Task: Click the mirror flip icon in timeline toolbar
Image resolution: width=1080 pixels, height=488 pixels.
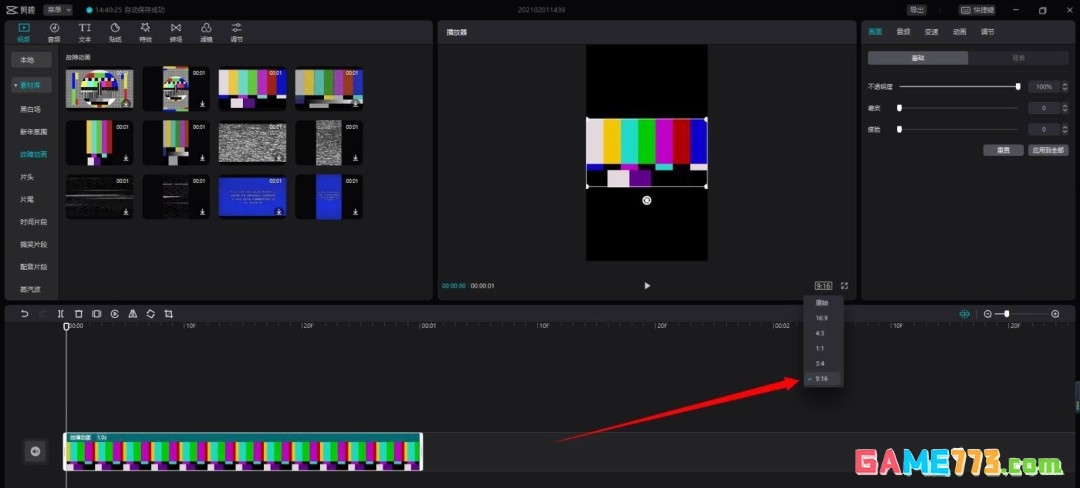Action: click(132, 314)
